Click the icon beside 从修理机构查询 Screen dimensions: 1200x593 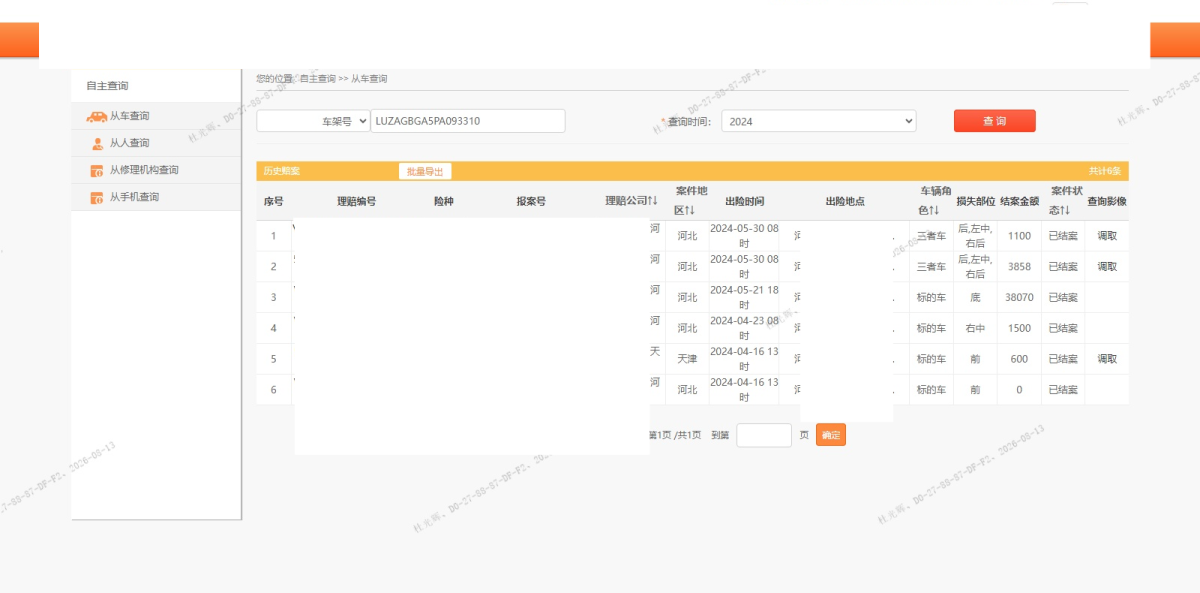coord(97,170)
